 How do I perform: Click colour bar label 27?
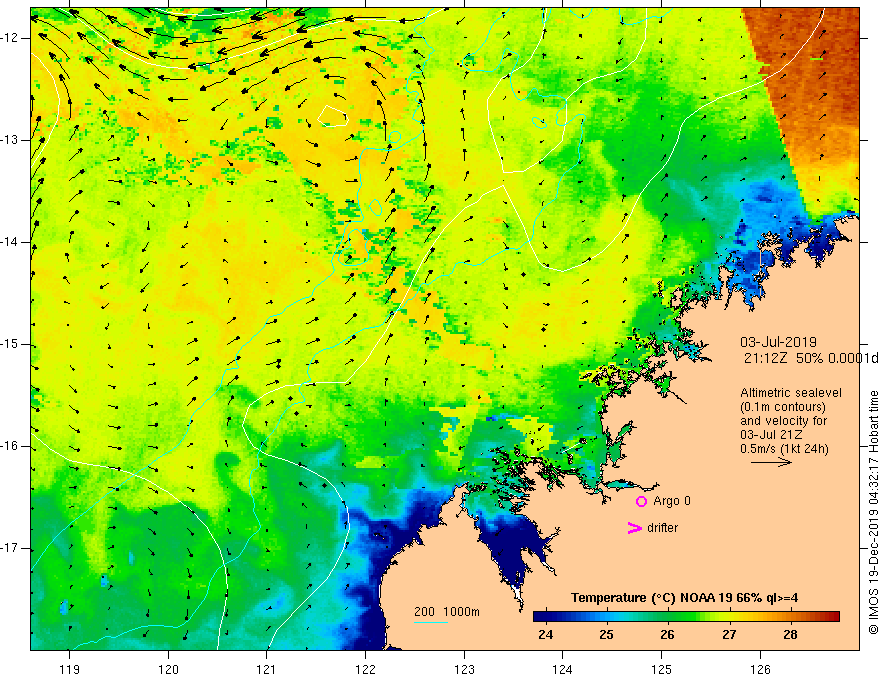(729, 635)
